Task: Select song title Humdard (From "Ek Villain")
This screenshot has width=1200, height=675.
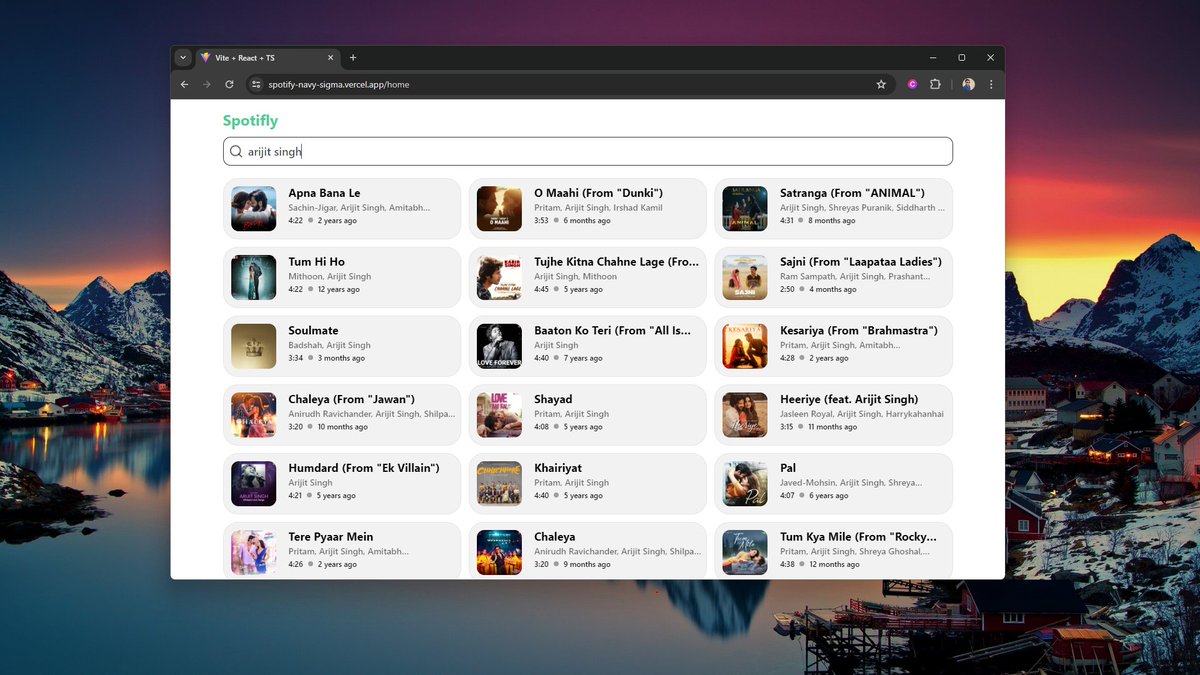Action: point(364,468)
